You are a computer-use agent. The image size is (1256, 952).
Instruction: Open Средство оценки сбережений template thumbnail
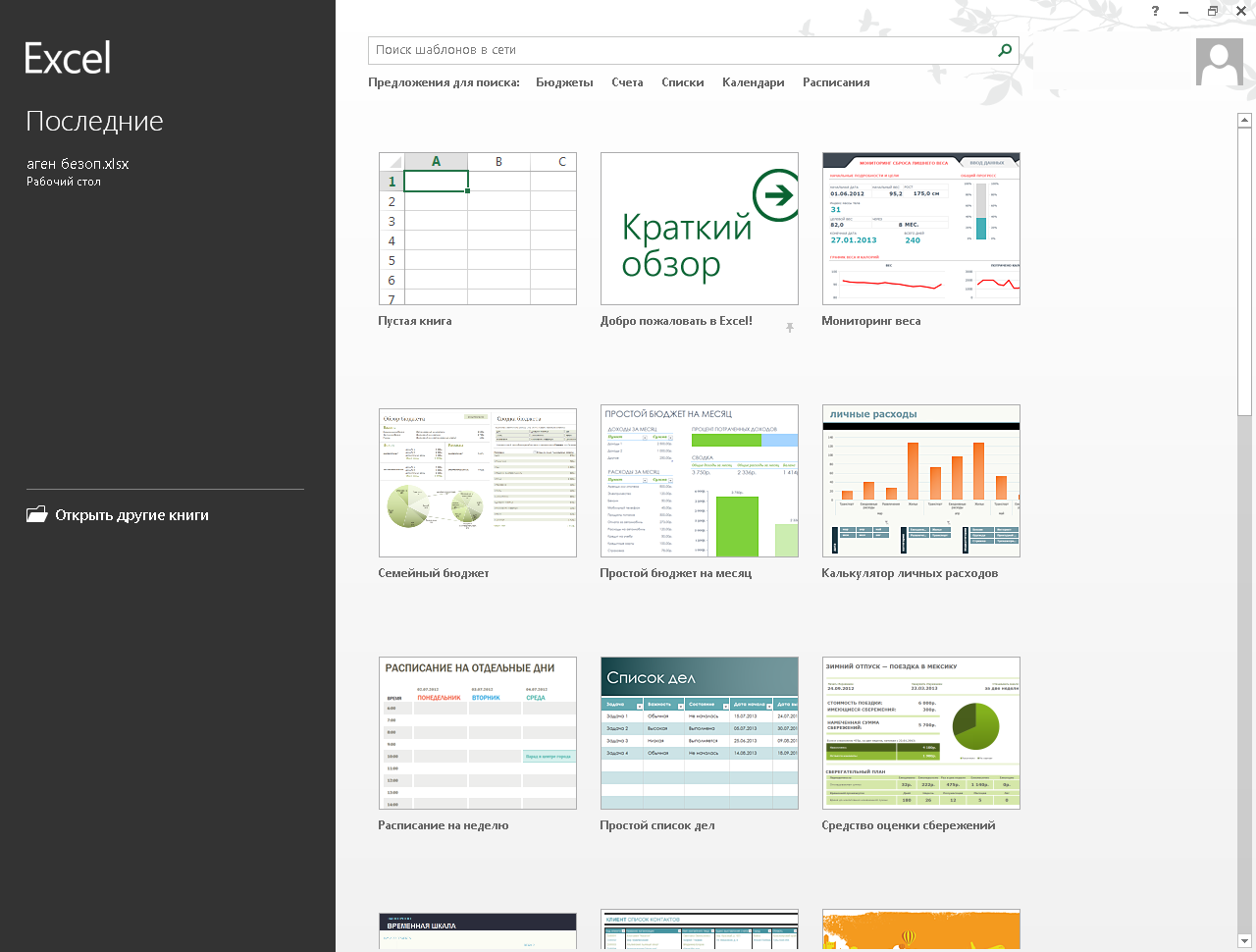pos(921,733)
